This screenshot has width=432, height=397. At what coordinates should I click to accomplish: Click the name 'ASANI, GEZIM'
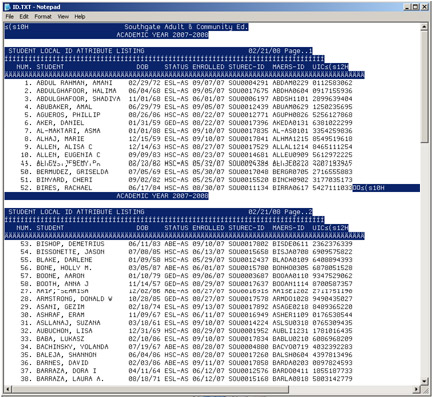(x=60, y=307)
